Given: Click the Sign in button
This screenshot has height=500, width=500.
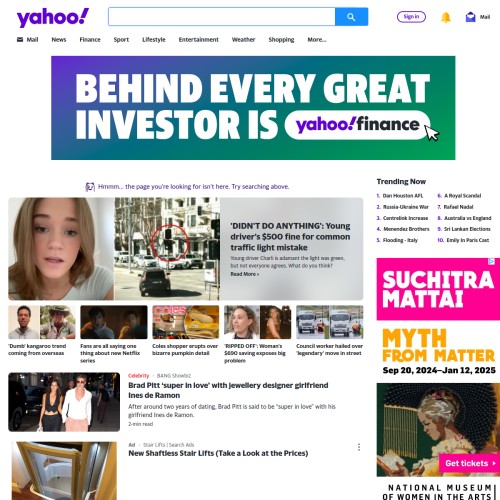Looking at the screenshot, I should pos(411,17).
